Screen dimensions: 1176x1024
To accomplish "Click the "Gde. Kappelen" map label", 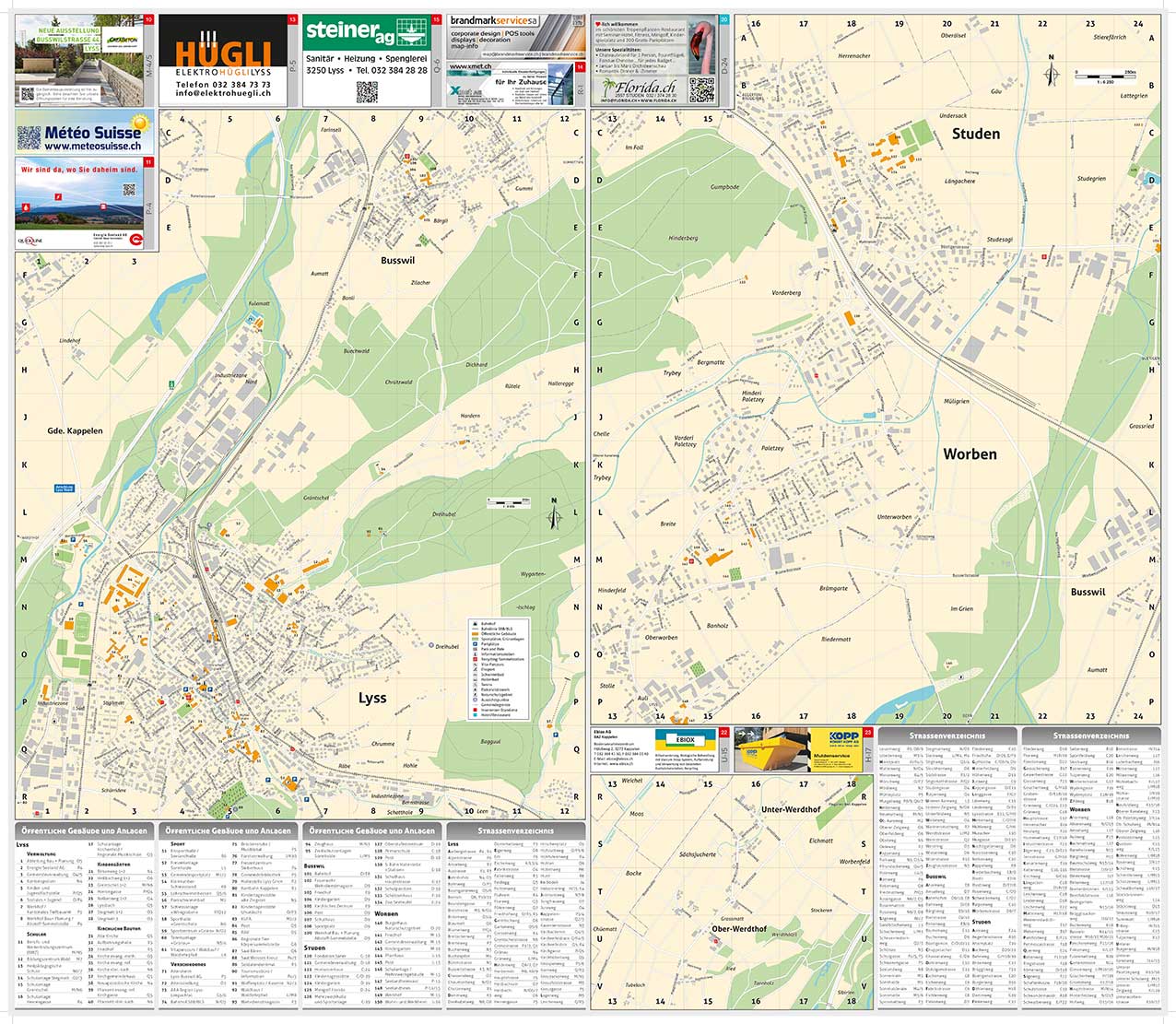I will pos(76,431).
